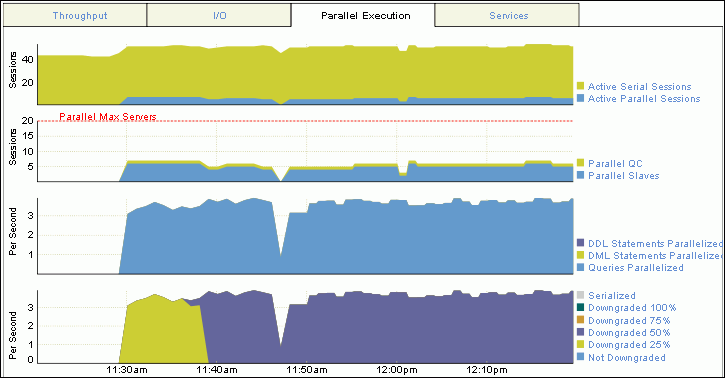The width and height of the screenshot is (725, 378).
Task: Go to the Services tab
Action: [x=507, y=15]
